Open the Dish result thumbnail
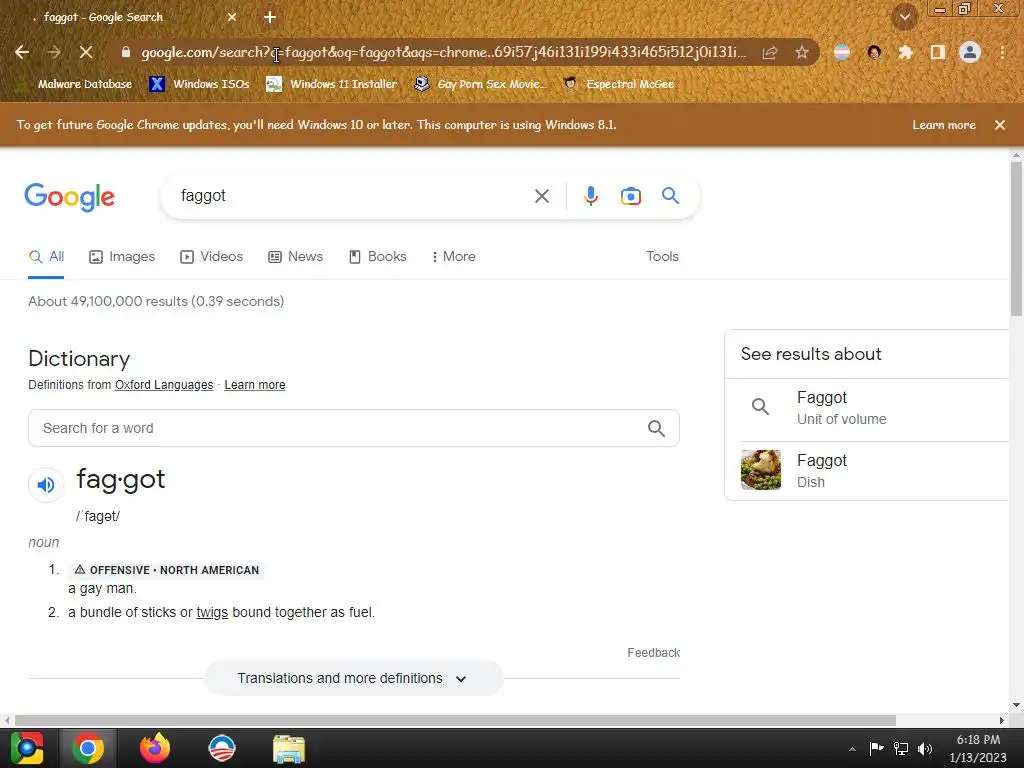Image resolution: width=1024 pixels, height=768 pixels. (x=761, y=470)
